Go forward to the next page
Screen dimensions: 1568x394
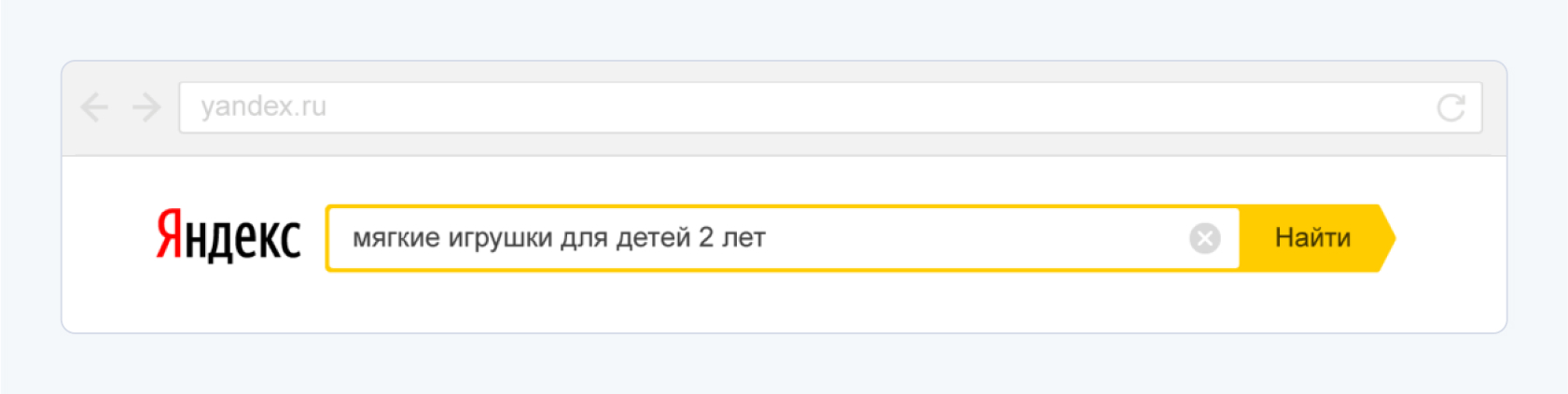pyautogui.click(x=146, y=107)
